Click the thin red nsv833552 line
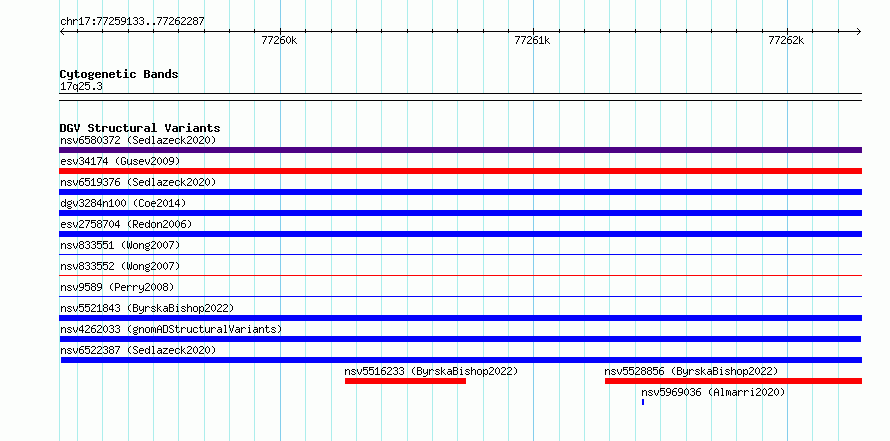This screenshot has height=441, width=890. tap(460, 276)
